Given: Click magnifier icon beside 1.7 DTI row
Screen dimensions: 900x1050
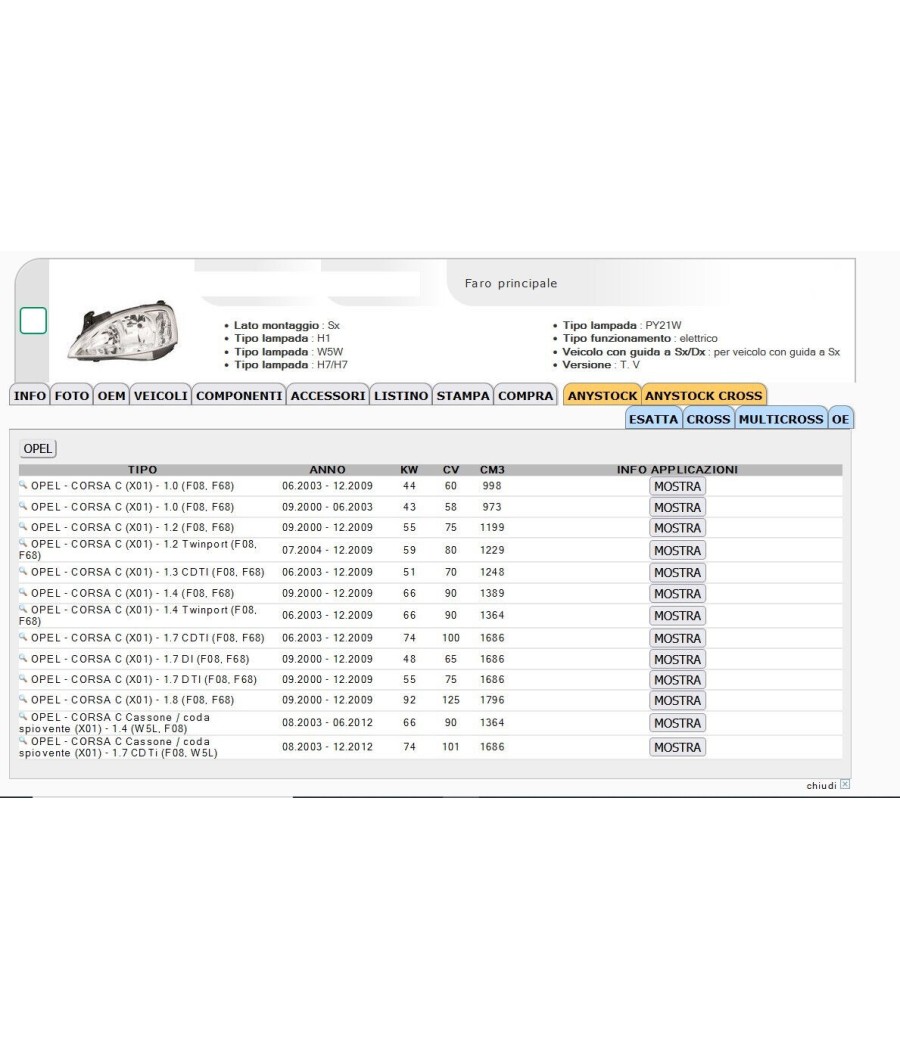Looking at the screenshot, I should click(x=23, y=678).
